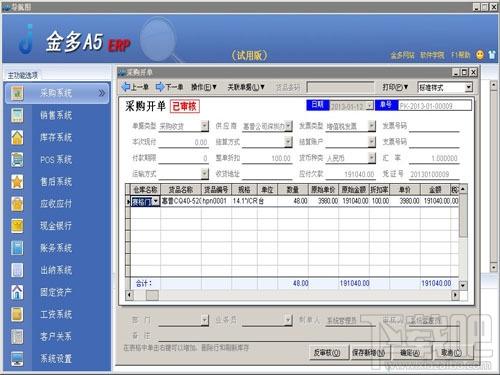This screenshot has width=500, height=375.
Task: Click the 数量 column header
Action: (x=293, y=190)
